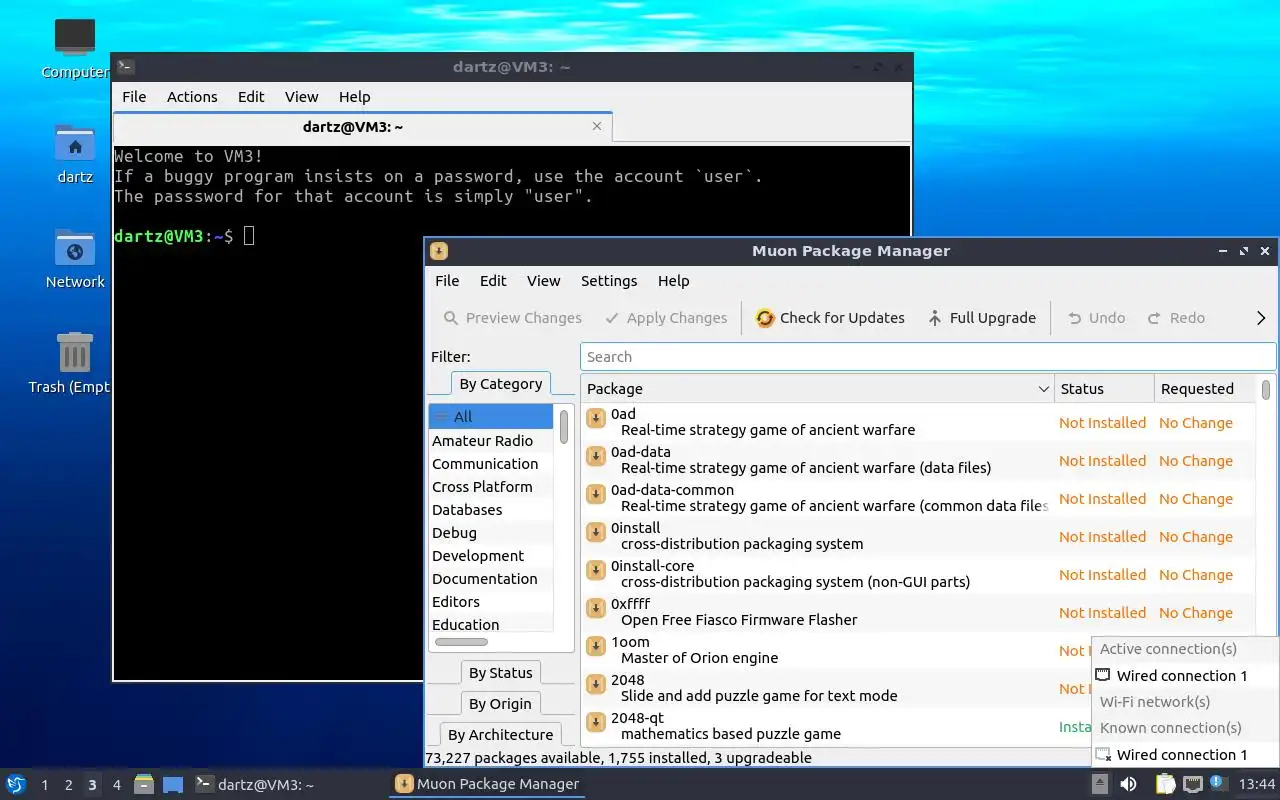This screenshot has width=1280, height=800.
Task: Click the Check for Updates toolbar icon
Action: 765,318
